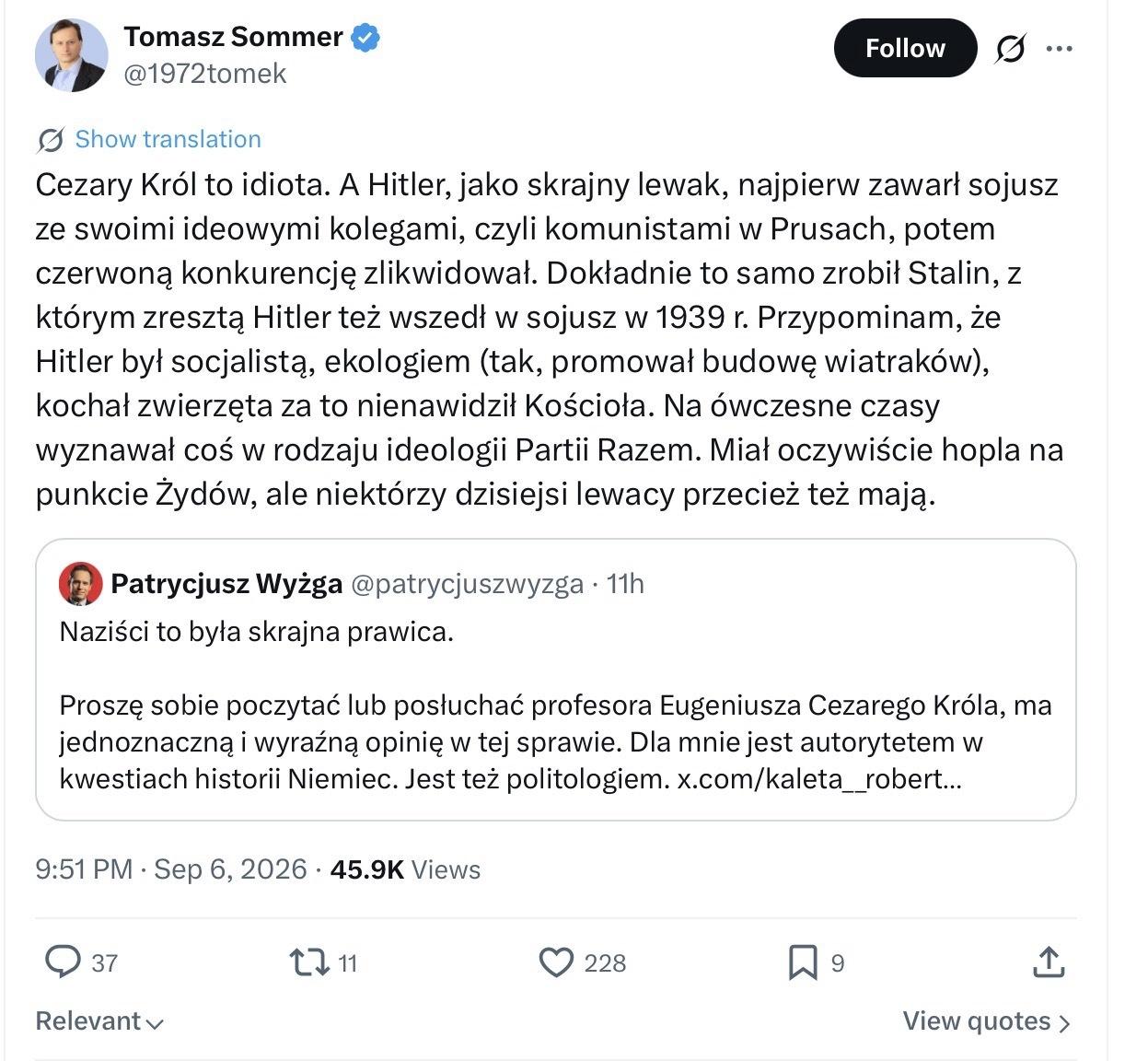This screenshot has width=1148, height=1061.
Task: Click the reply speech bubble icon
Action: (x=64, y=962)
